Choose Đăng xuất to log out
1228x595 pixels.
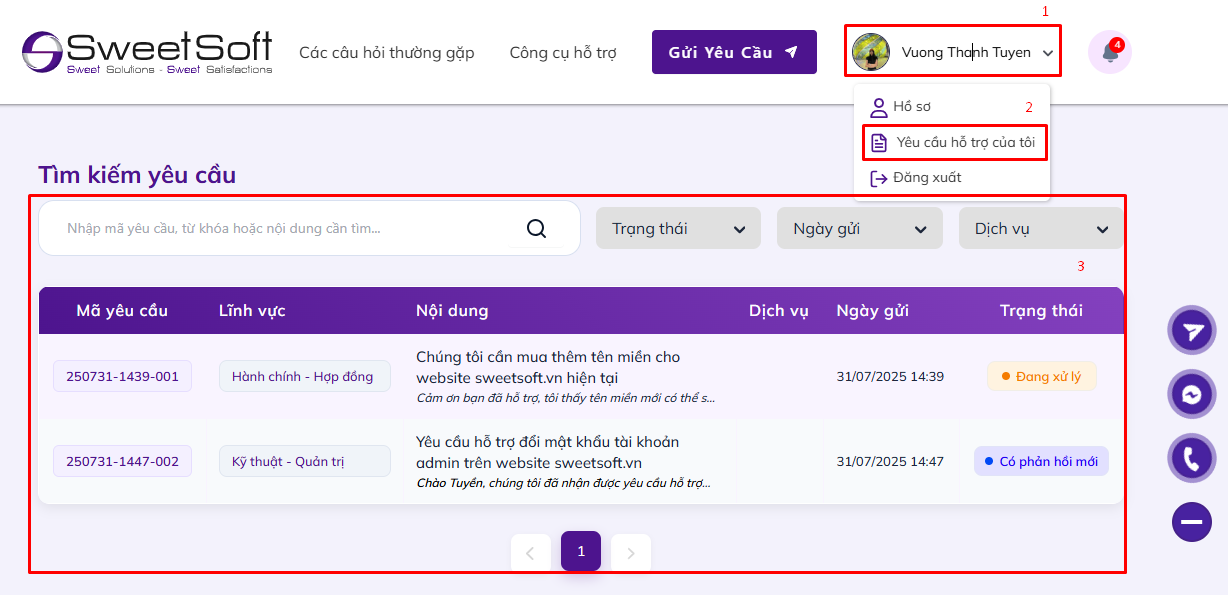tap(926, 178)
